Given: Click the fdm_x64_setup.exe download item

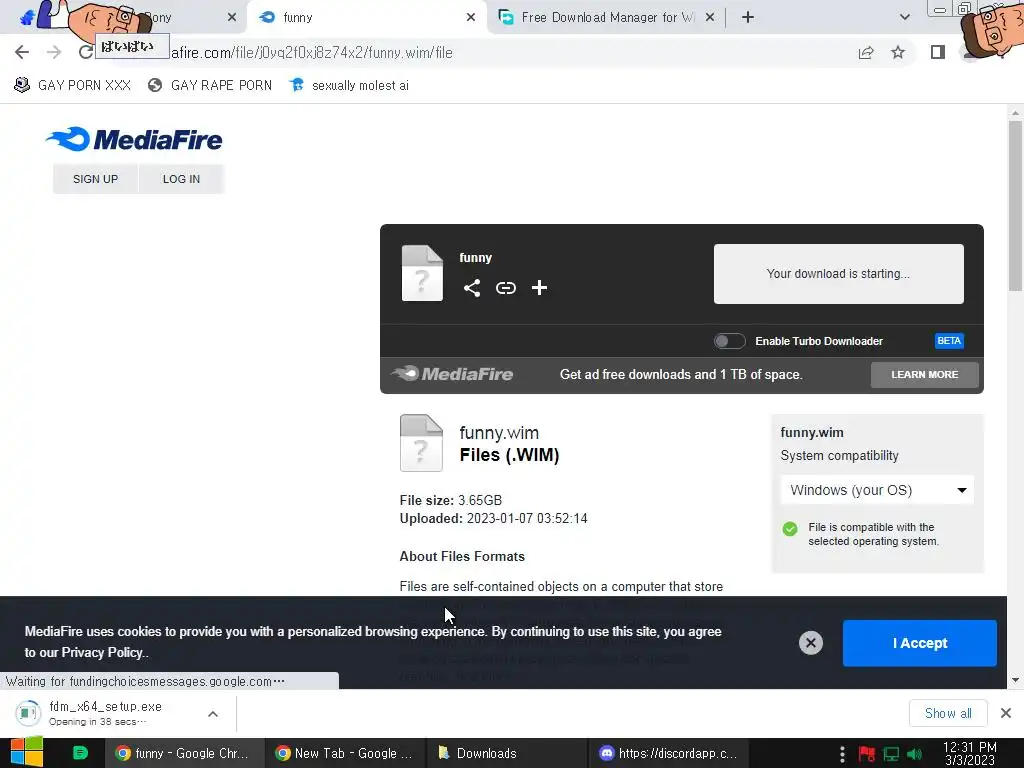Looking at the screenshot, I should (104, 712).
